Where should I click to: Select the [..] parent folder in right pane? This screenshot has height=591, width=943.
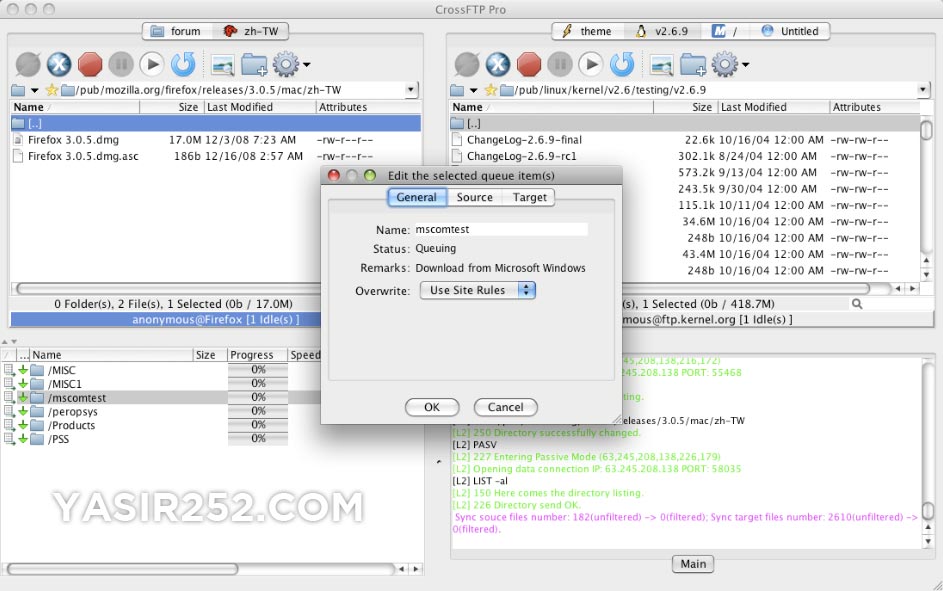pos(684,123)
